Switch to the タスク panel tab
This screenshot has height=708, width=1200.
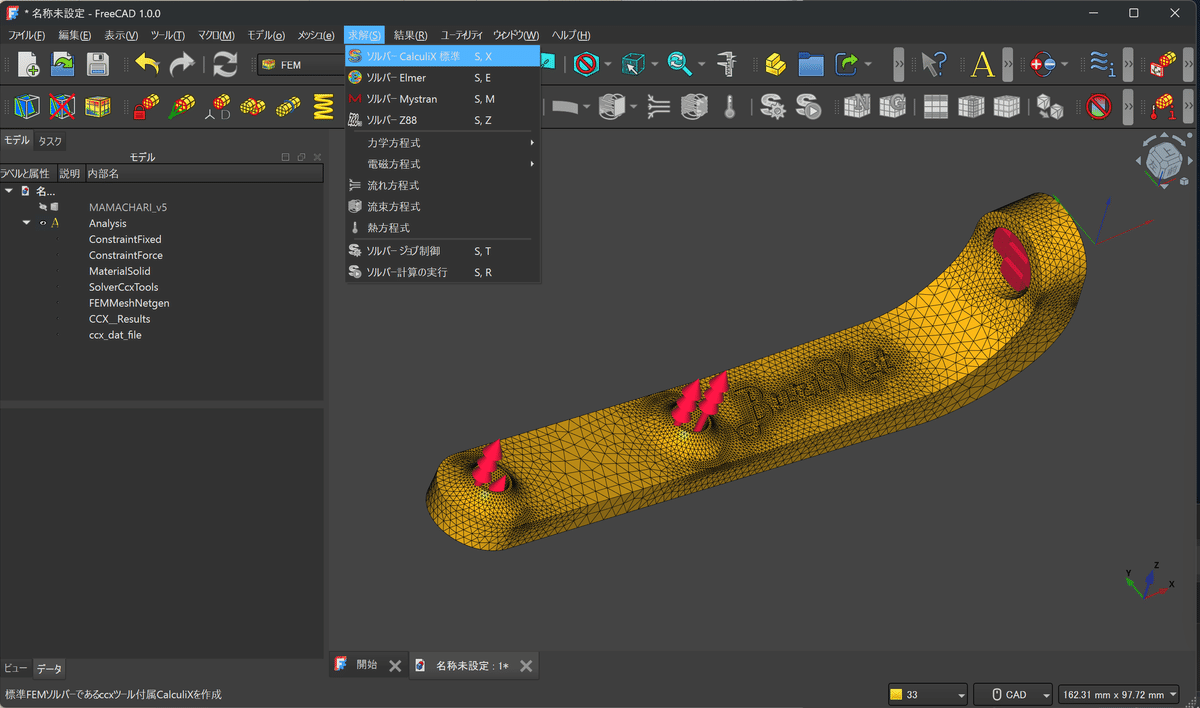click(50, 141)
